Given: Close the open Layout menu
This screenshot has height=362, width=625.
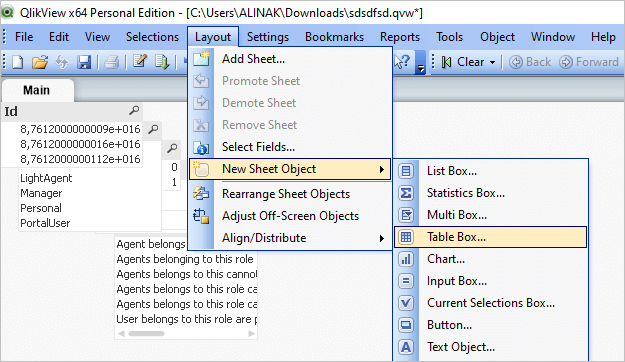Looking at the screenshot, I should point(213,37).
